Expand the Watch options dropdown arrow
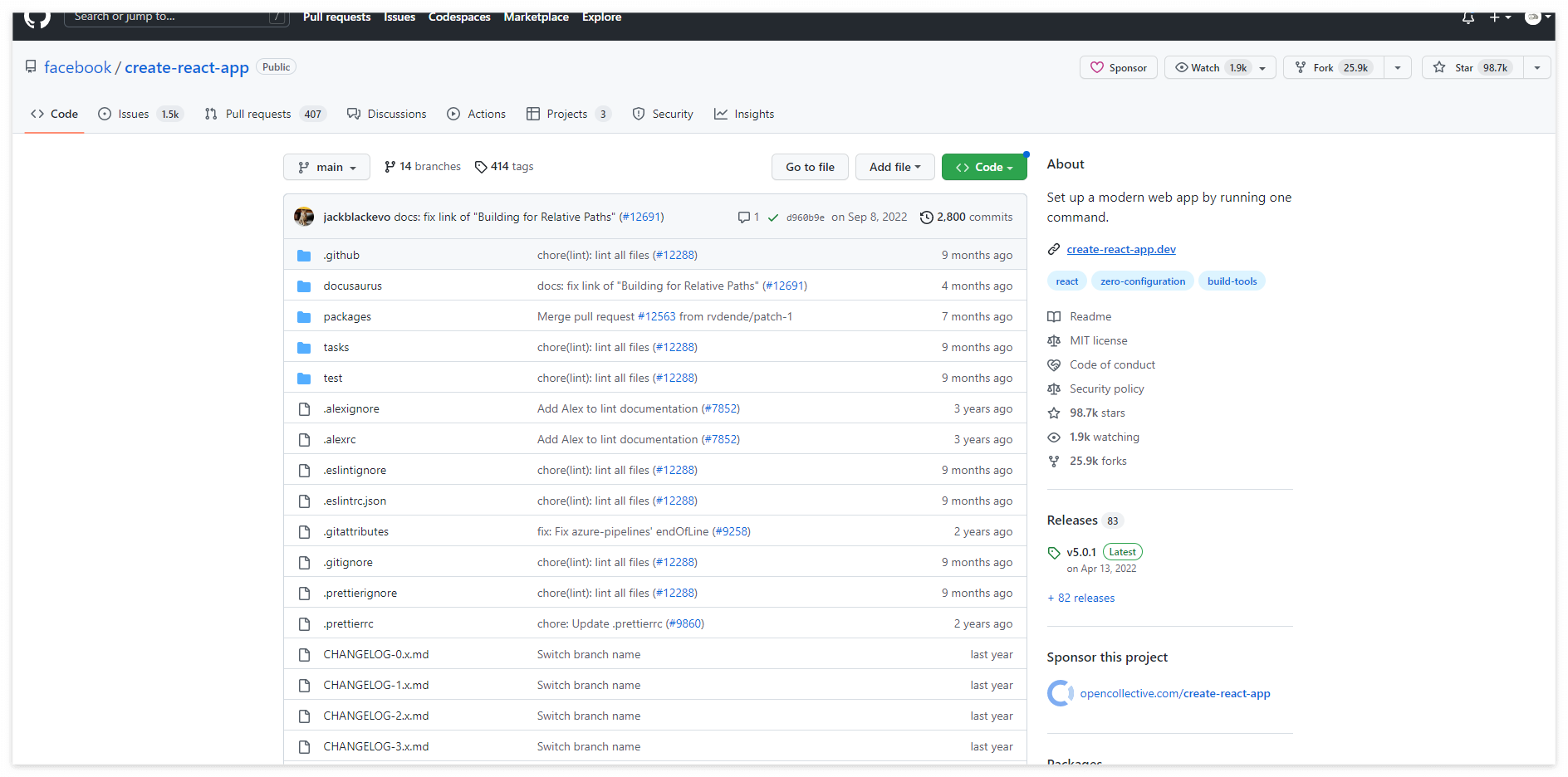The width and height of the screenshot is (1568, 777). (x=1262, y=68)
